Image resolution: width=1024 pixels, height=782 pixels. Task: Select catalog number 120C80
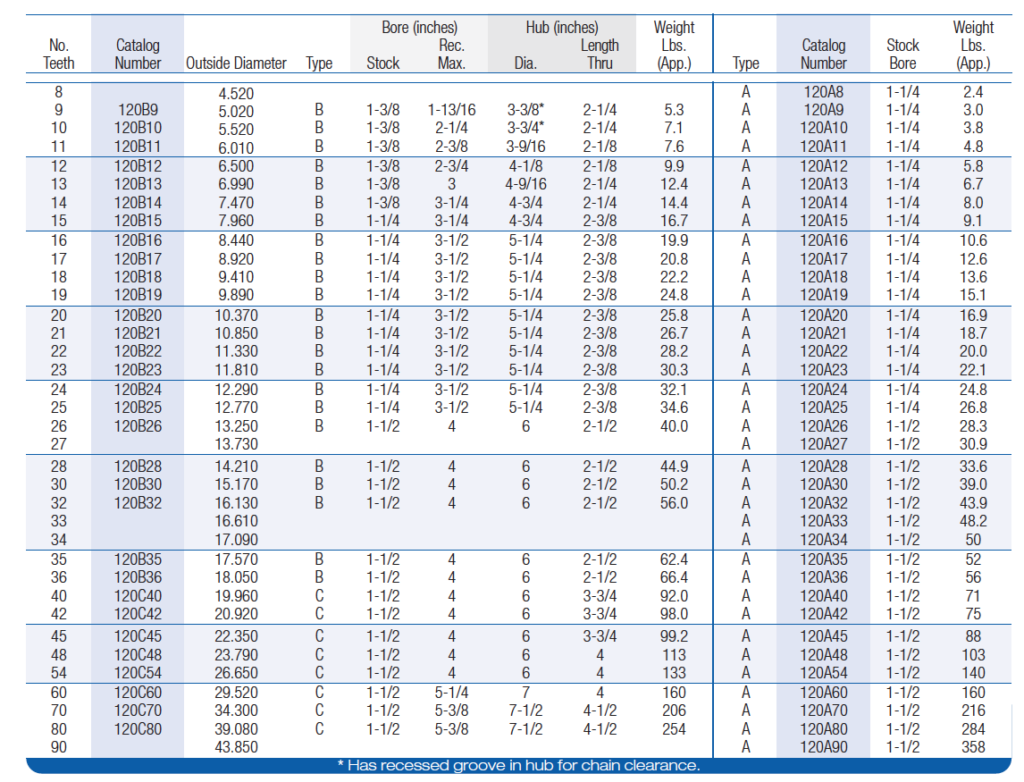click(138, 729)
